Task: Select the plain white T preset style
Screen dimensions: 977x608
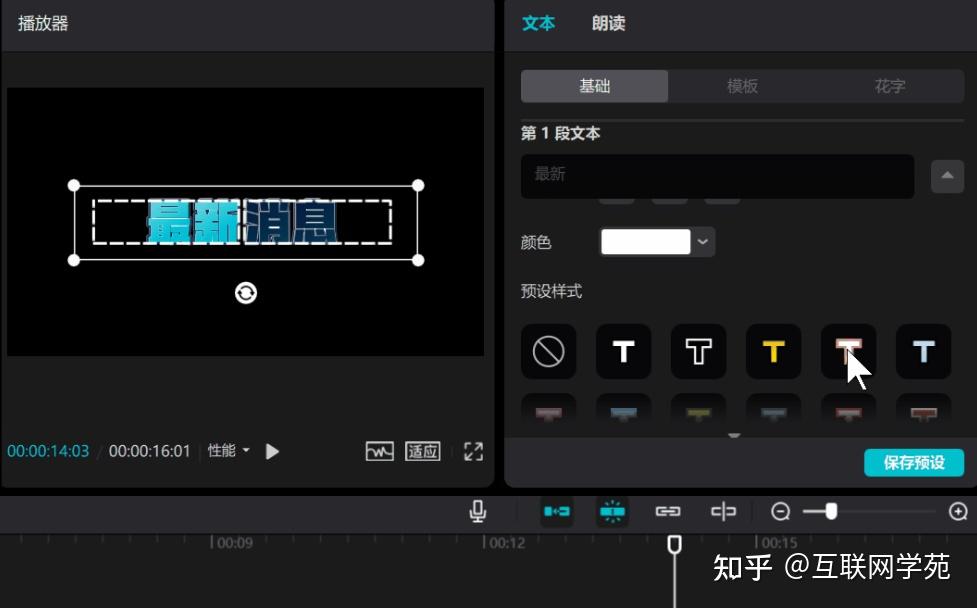Action: click(x=623, y=351)
